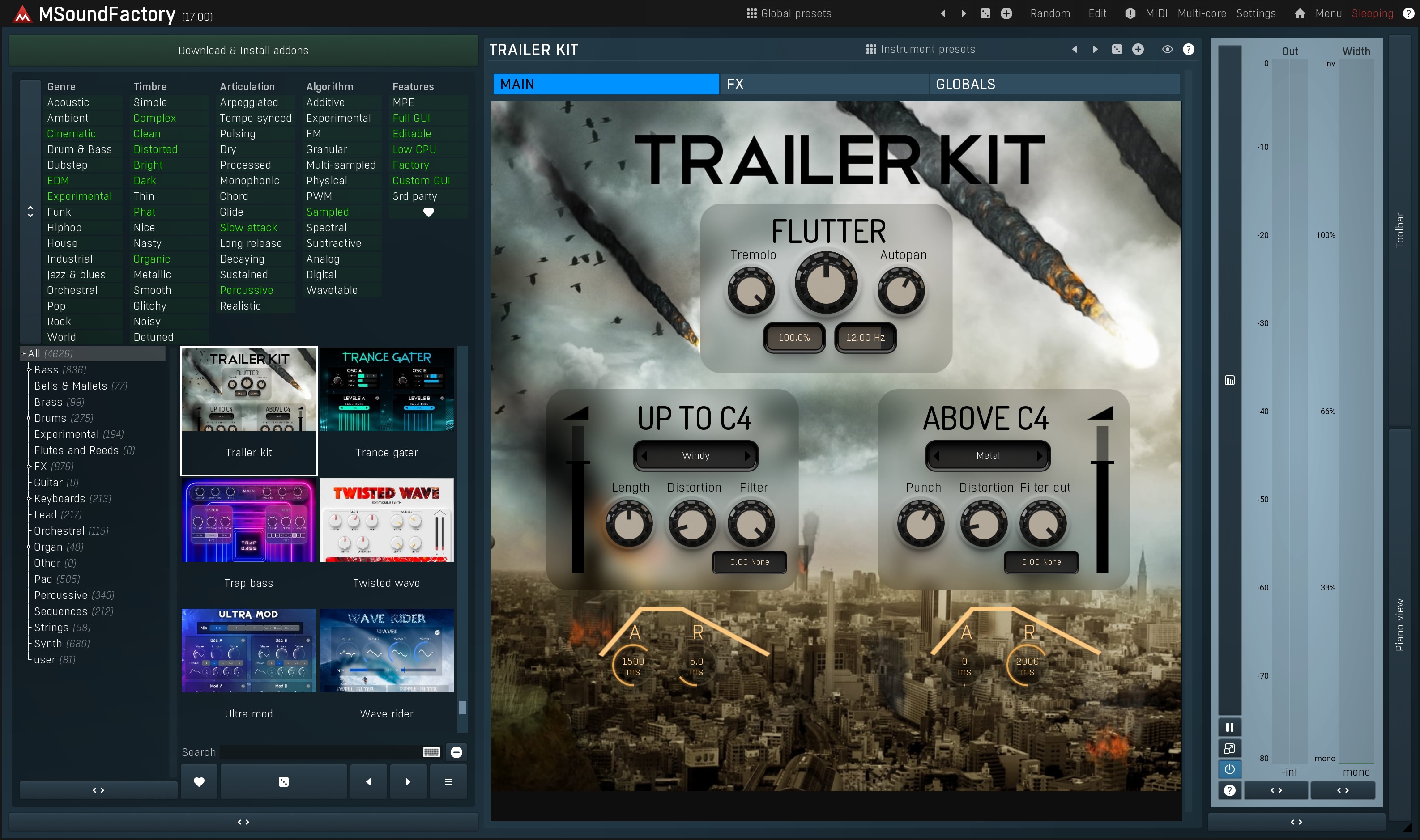Toggle the eye icon in the instrument header

point(1167,50)
